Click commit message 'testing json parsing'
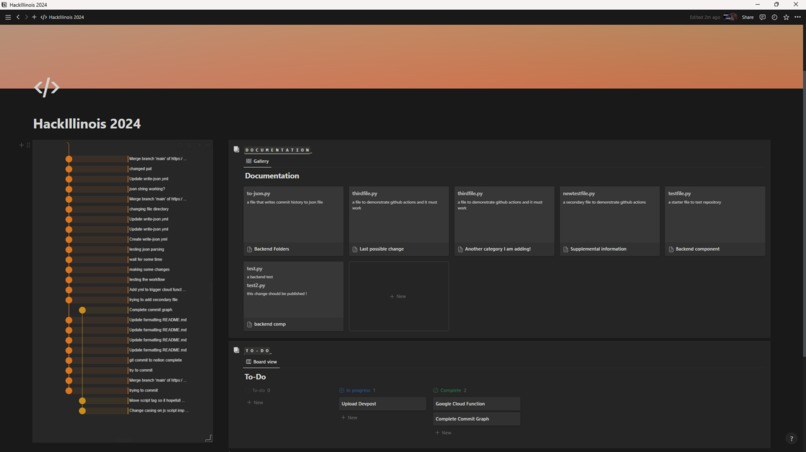806x452 pixels. pyautogui.click(x=146, y=249)
